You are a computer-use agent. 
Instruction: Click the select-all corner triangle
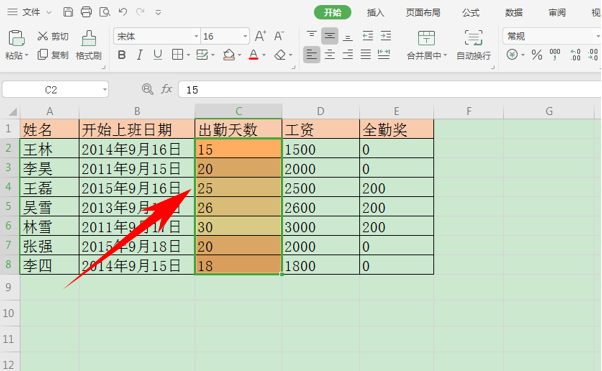13,111
